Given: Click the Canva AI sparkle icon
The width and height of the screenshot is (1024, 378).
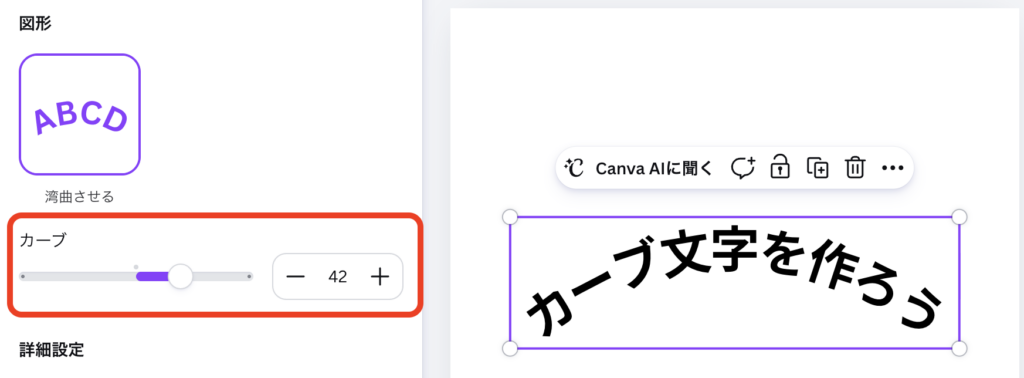Looking at the screenshot, I should [573, 168].
